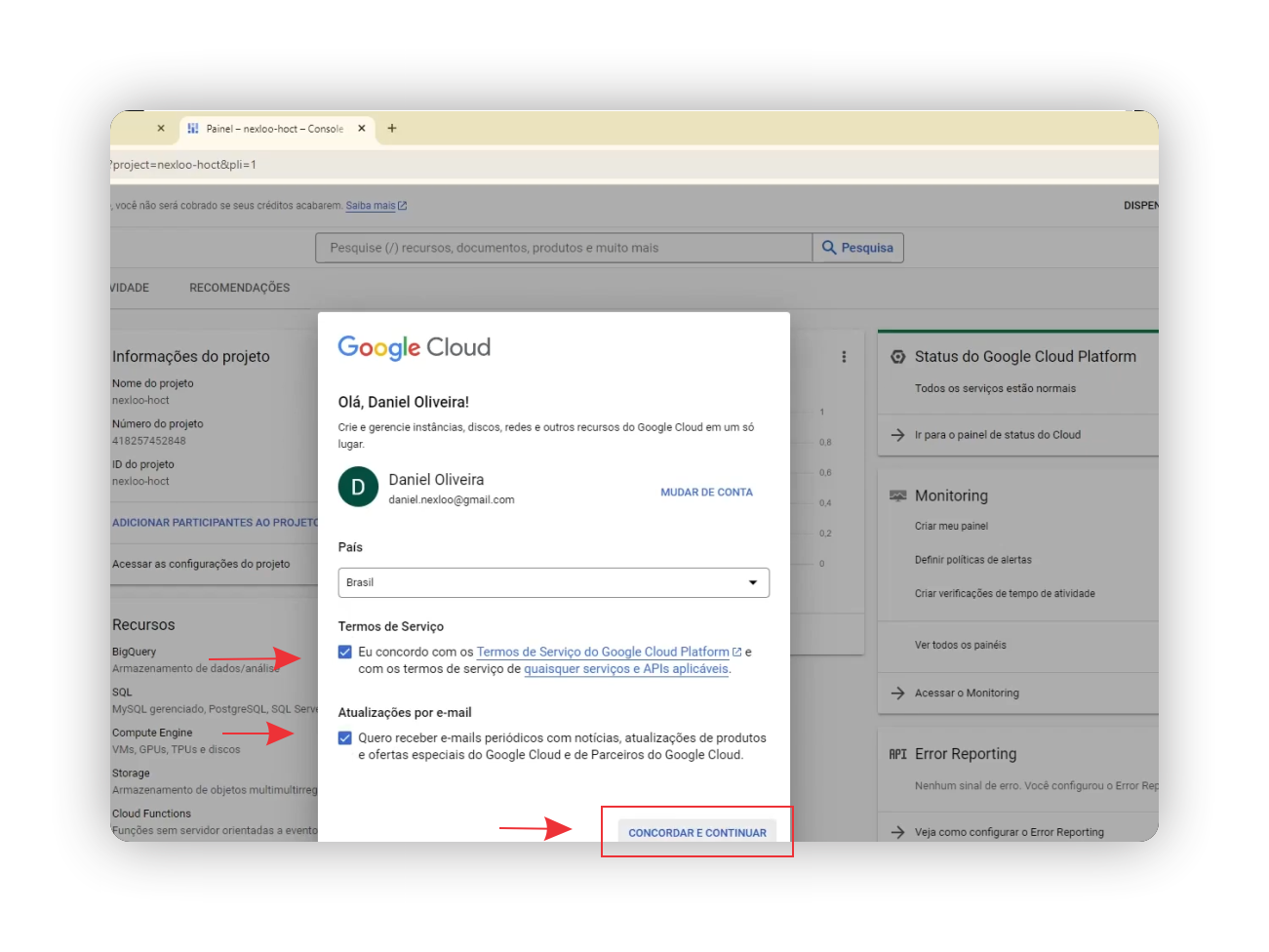Open Compute Engine resource entry
1269x952 pixels.
[152, 733]
